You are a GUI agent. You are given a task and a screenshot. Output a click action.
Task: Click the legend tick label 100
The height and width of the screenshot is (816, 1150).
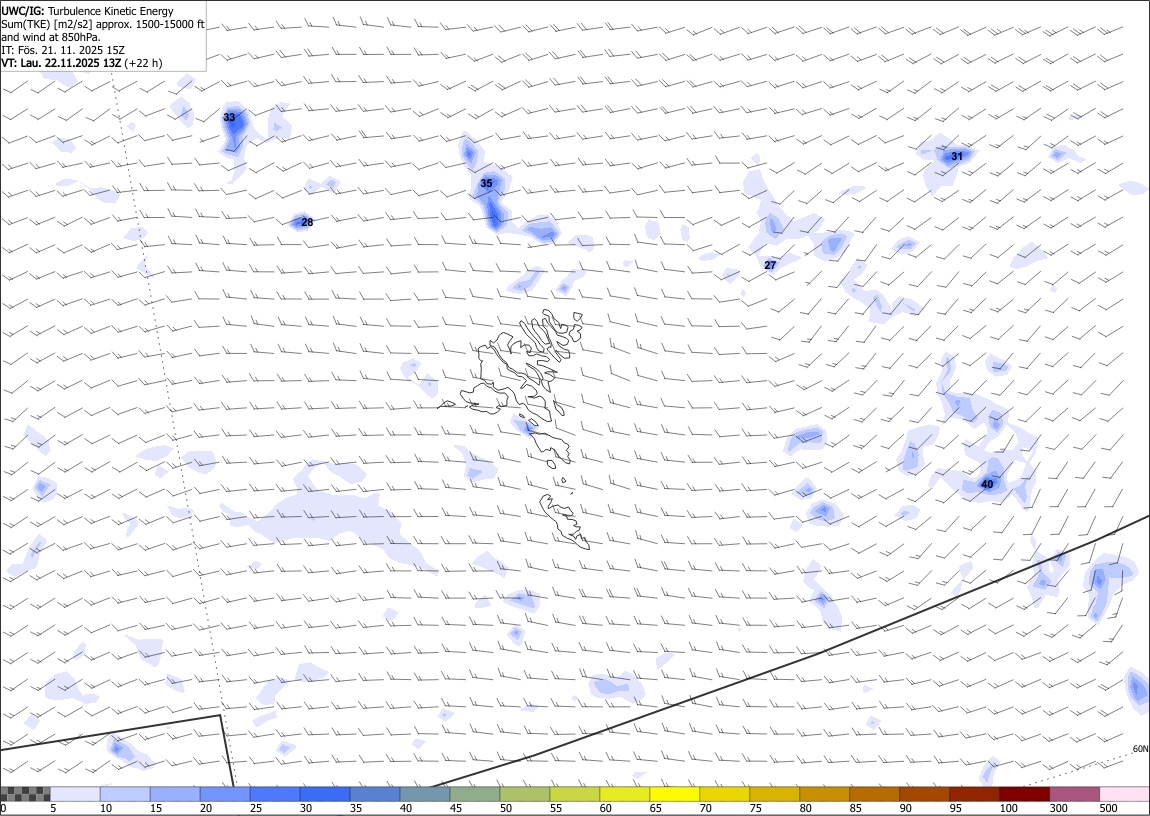click(x=1008, y=808)
